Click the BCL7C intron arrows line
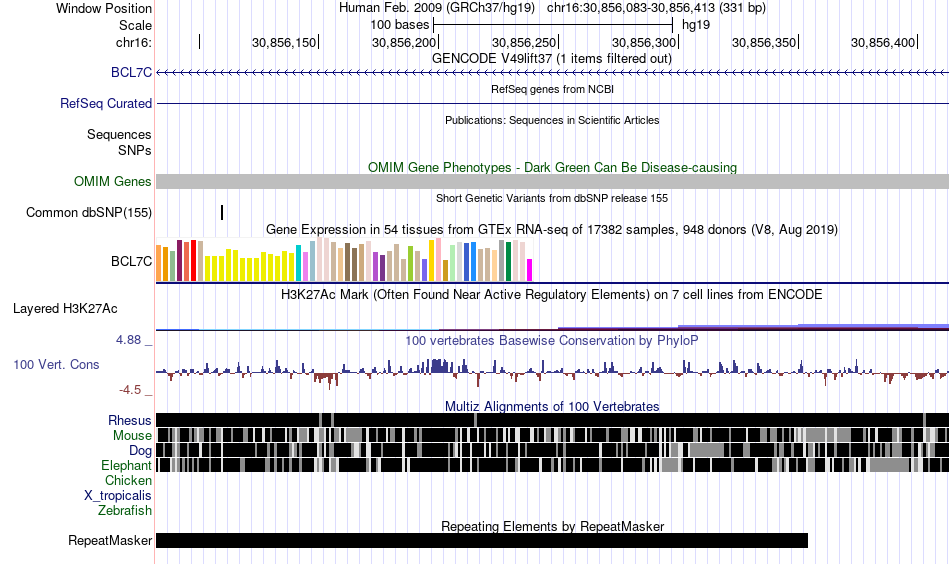 point(552,73)
